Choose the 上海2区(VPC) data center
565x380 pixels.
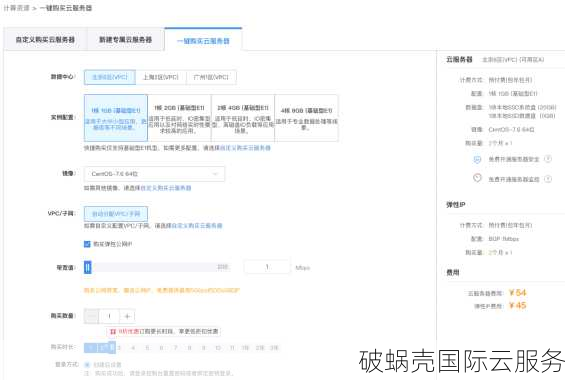point(161,77)
